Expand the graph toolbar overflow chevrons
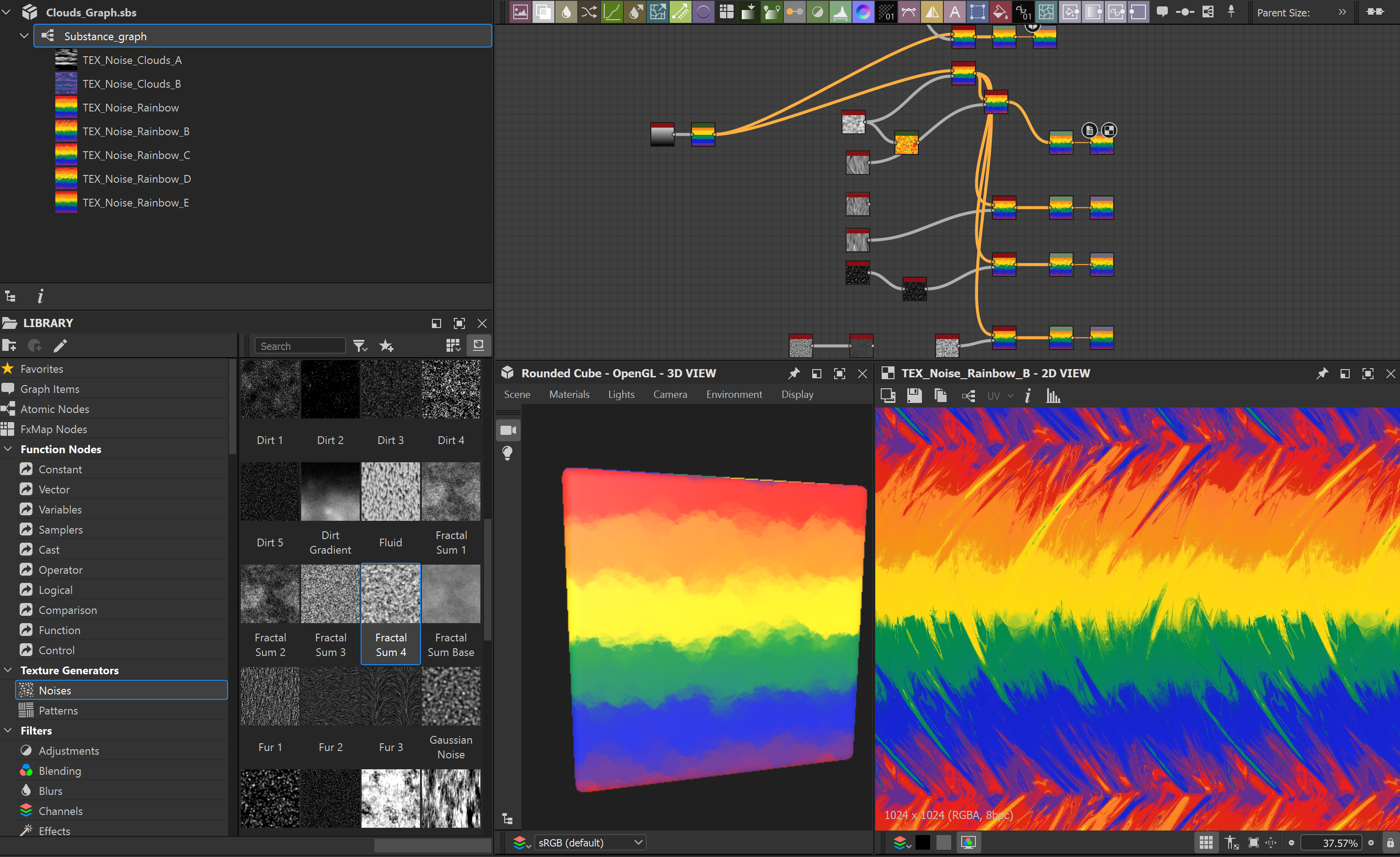 click(x=1342, y=12)
